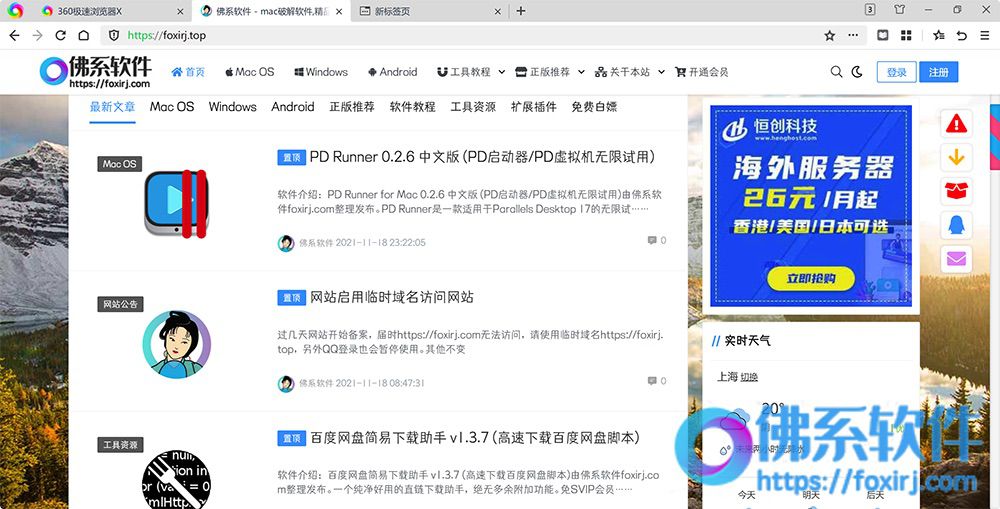
Task: Open the Mac OS nav item
Action: pyautogui.click(x=249, y=72)
